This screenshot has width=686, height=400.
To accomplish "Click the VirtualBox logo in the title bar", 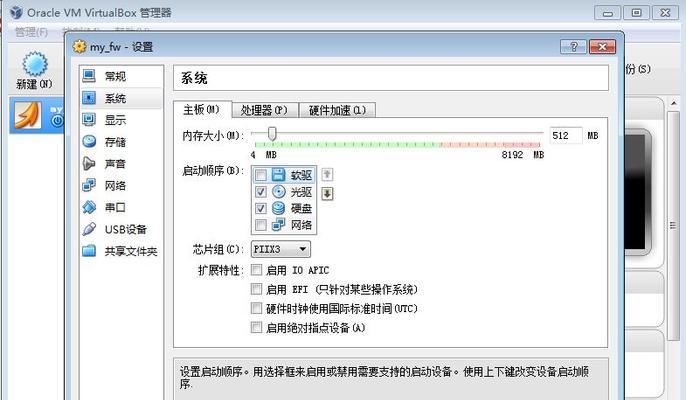I will point(16,12).
